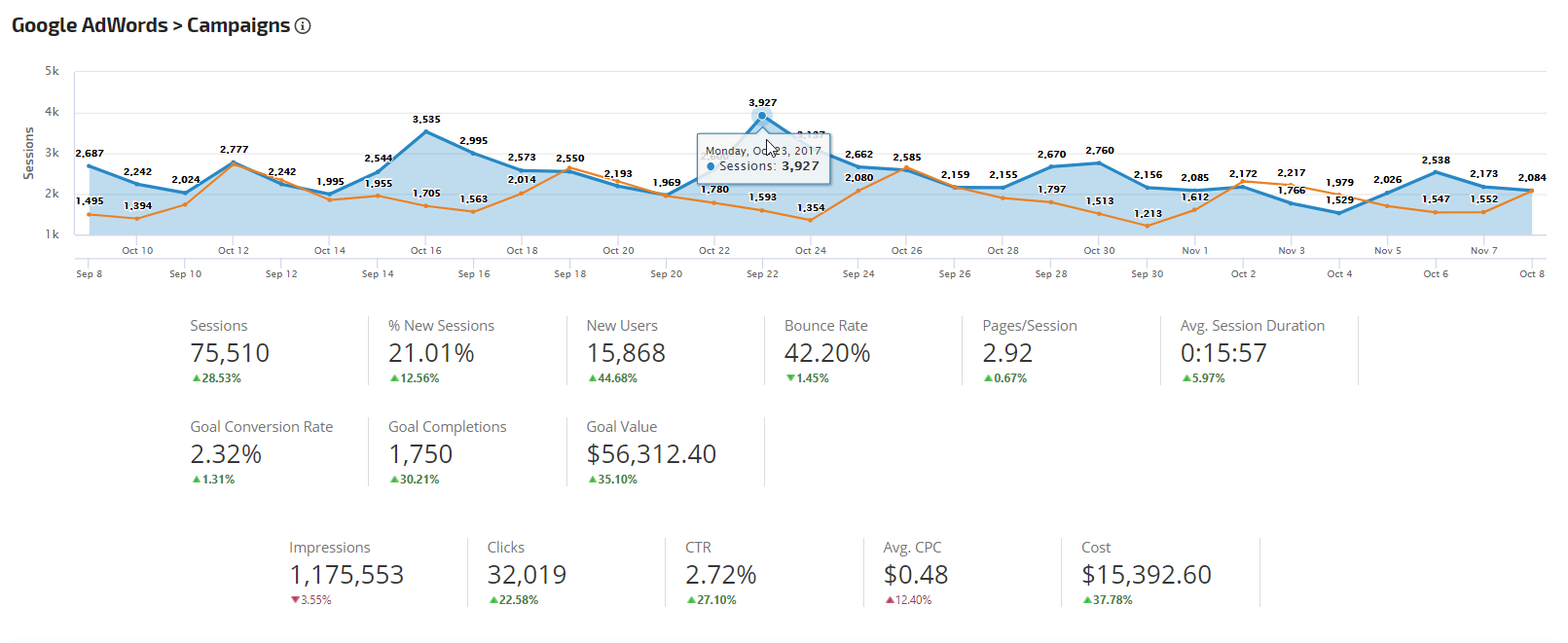The image size is (1568, 643).
Task: Click the 5k y-axis label
Action: point(52,71)
